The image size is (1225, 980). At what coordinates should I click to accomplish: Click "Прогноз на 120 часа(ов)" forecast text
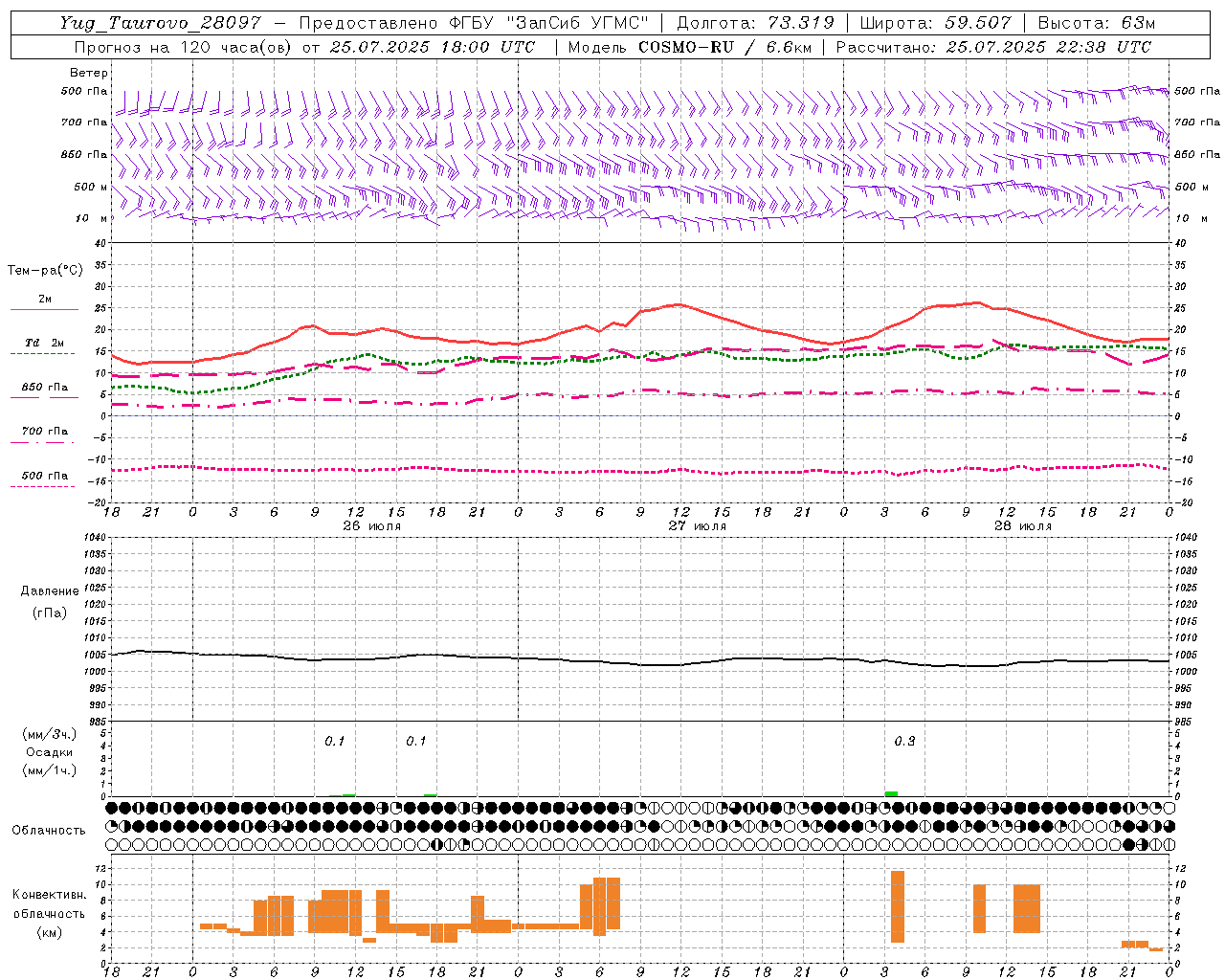(x=184, y=47)
